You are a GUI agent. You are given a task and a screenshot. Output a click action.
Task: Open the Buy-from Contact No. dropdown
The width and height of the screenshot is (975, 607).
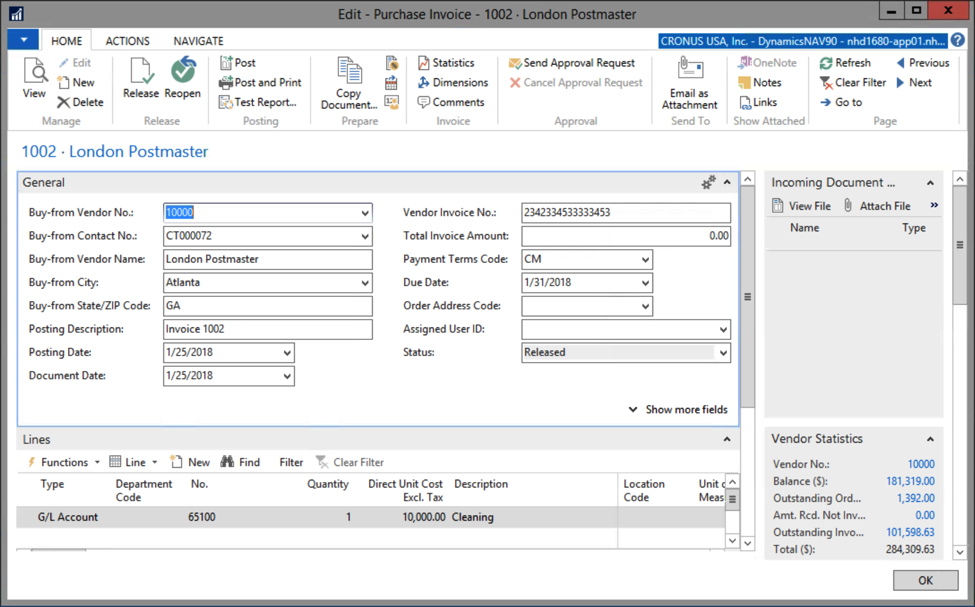coord(365,236)
